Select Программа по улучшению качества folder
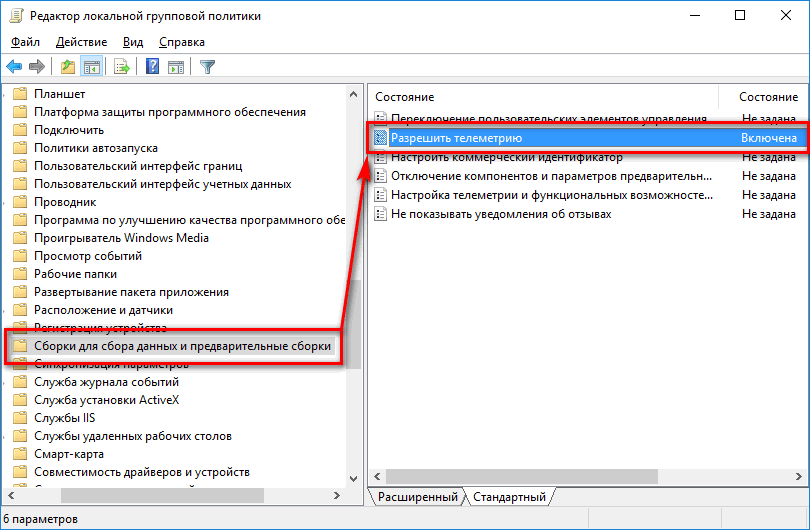The height and width of the screenshot is (530, 810). click(x=189, y=220)
